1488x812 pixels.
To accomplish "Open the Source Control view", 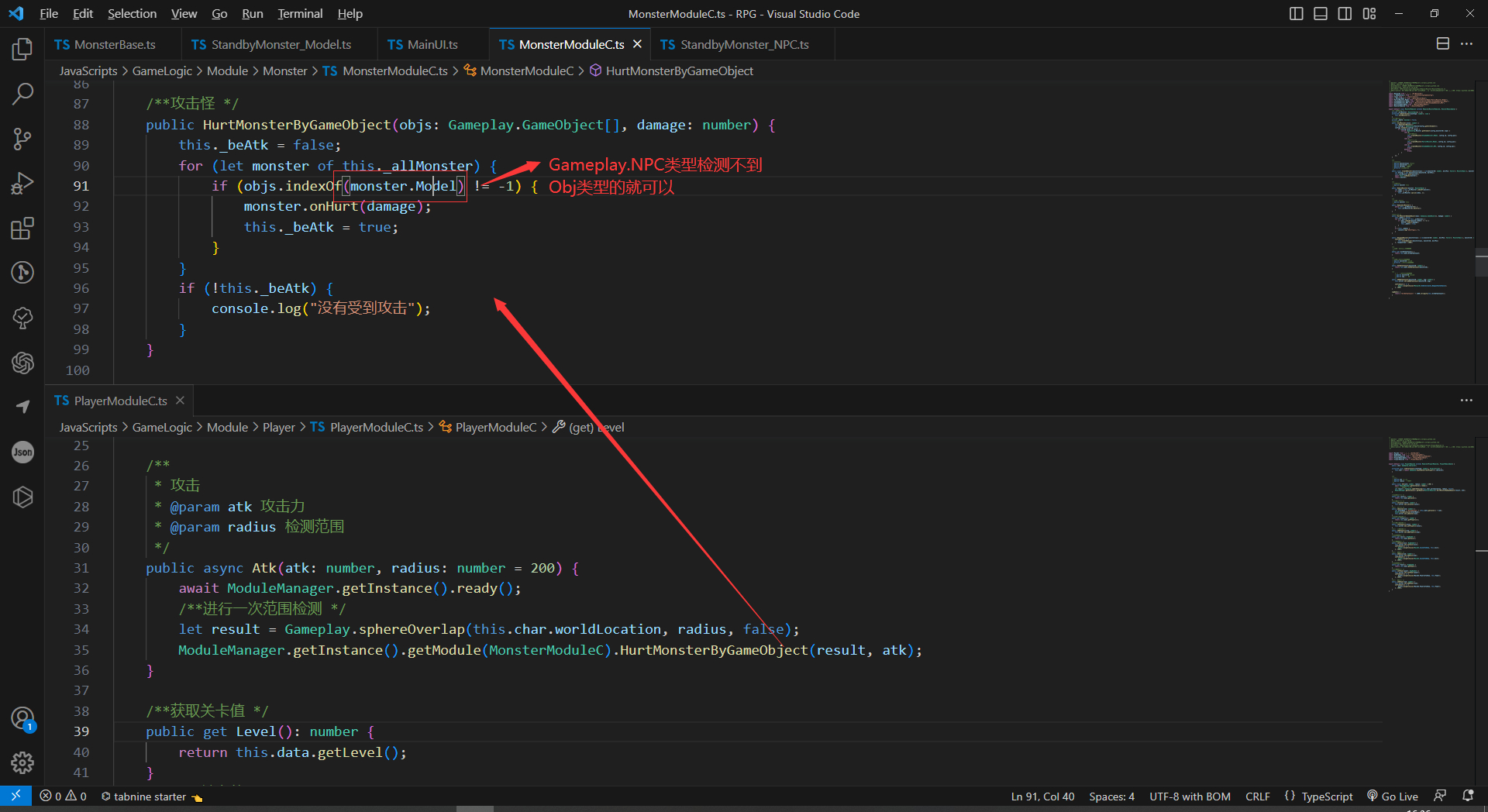I will click(22, 139).
